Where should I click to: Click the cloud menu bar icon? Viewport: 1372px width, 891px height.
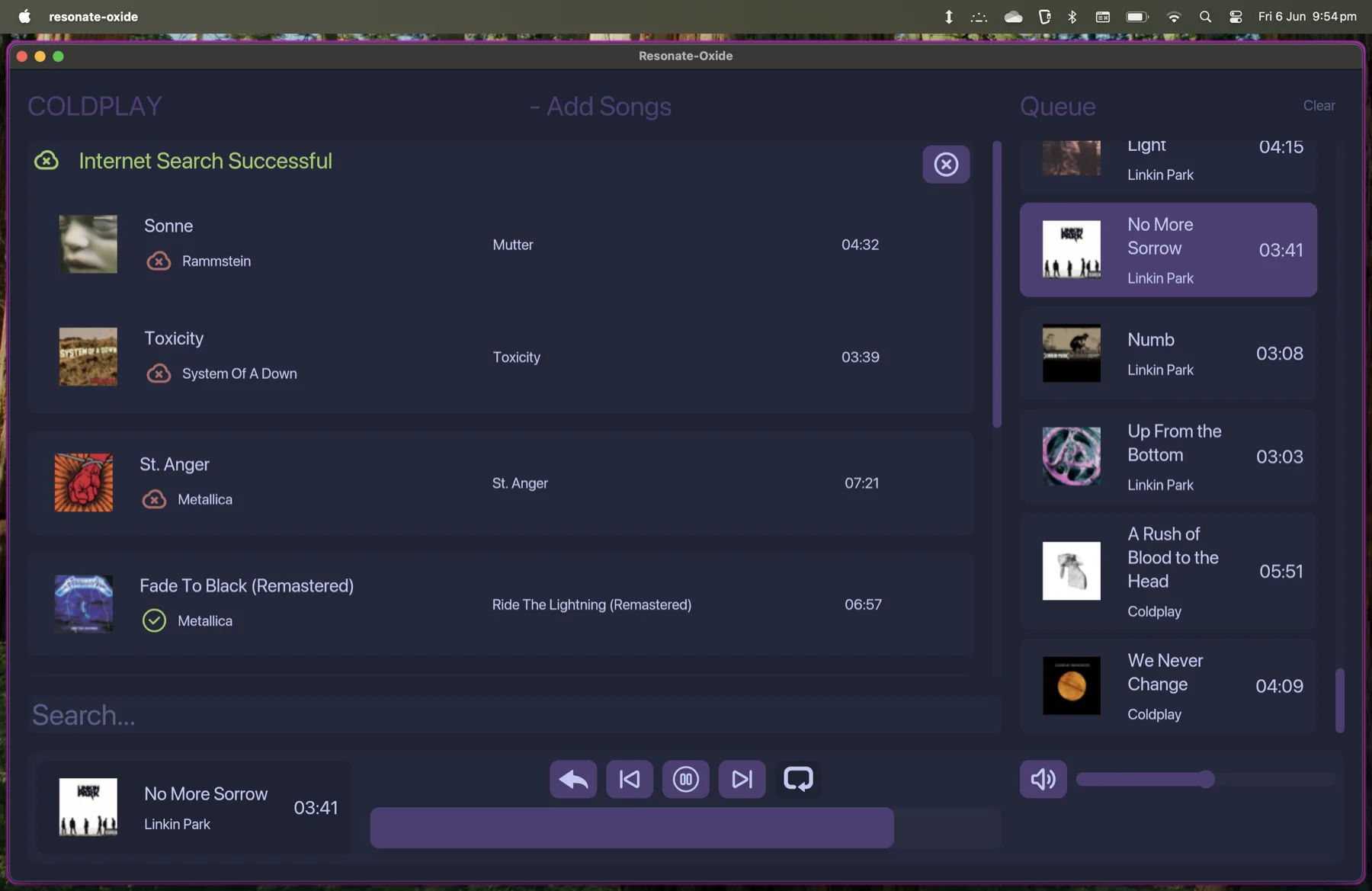(1013, 17)
